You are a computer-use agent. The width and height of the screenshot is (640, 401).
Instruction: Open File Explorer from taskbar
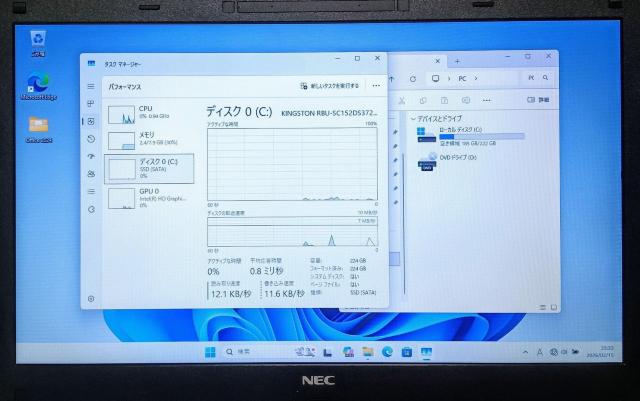click(367, 352)
